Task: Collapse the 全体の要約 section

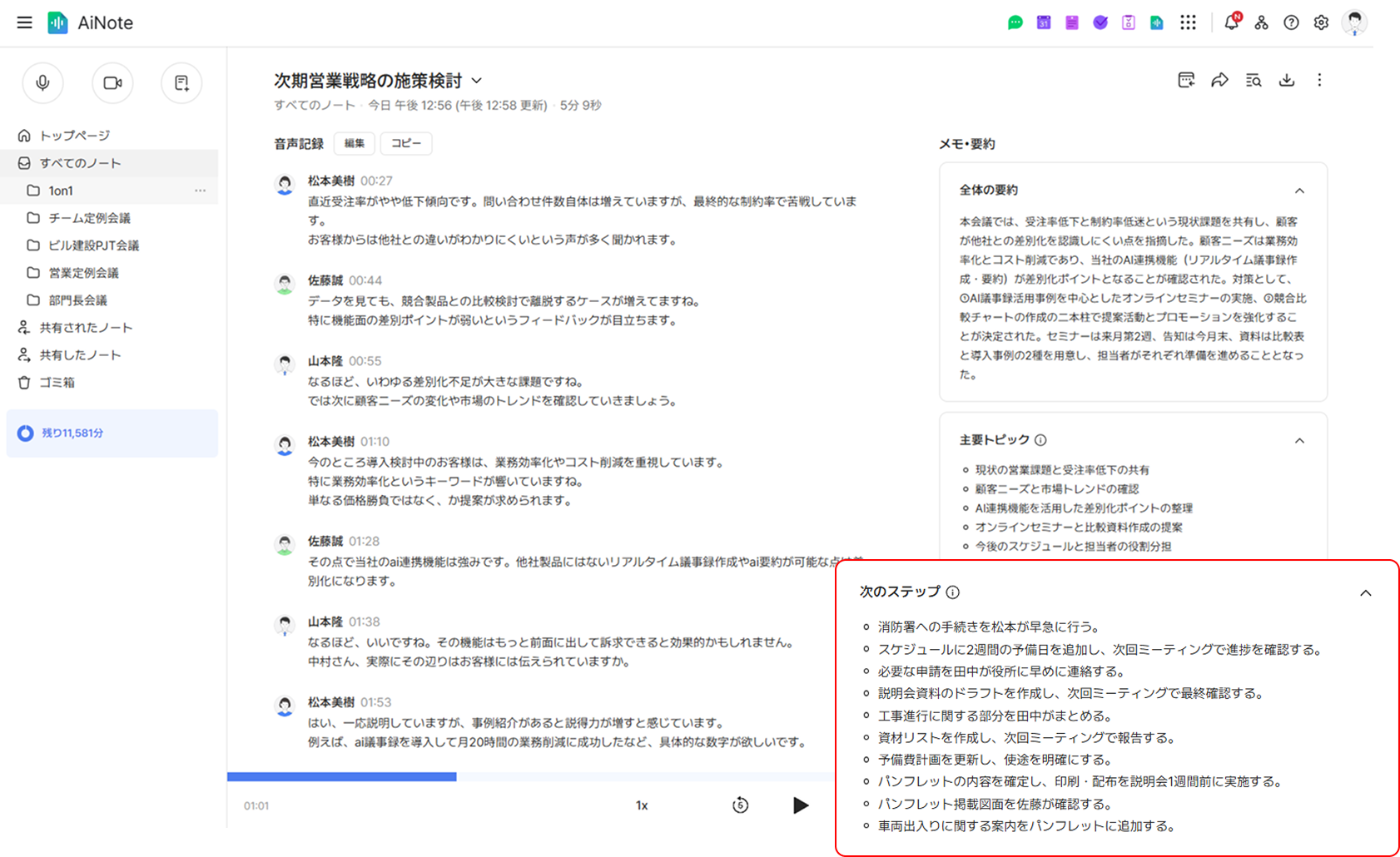Action: click(1299, 191)
